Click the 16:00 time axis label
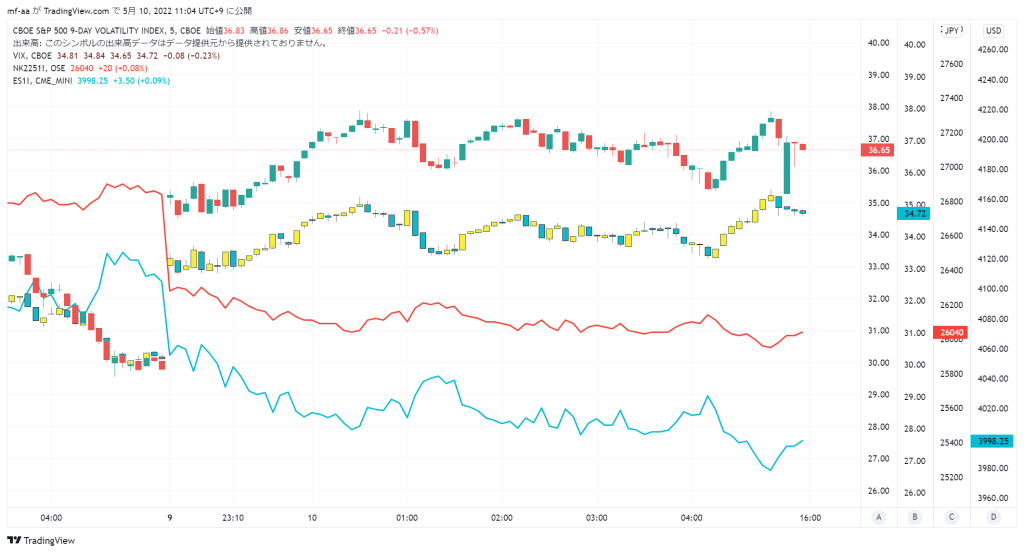 pyautogui.click(x=810, y=518)
